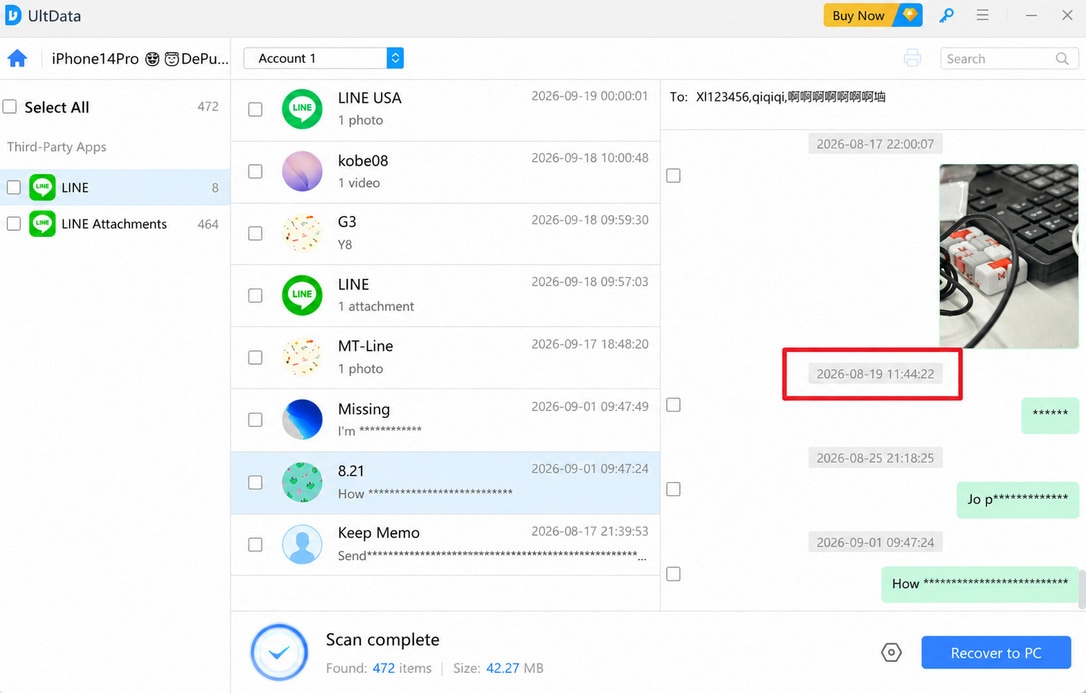Check the "Jo p" message checkbox

(673, 489)
